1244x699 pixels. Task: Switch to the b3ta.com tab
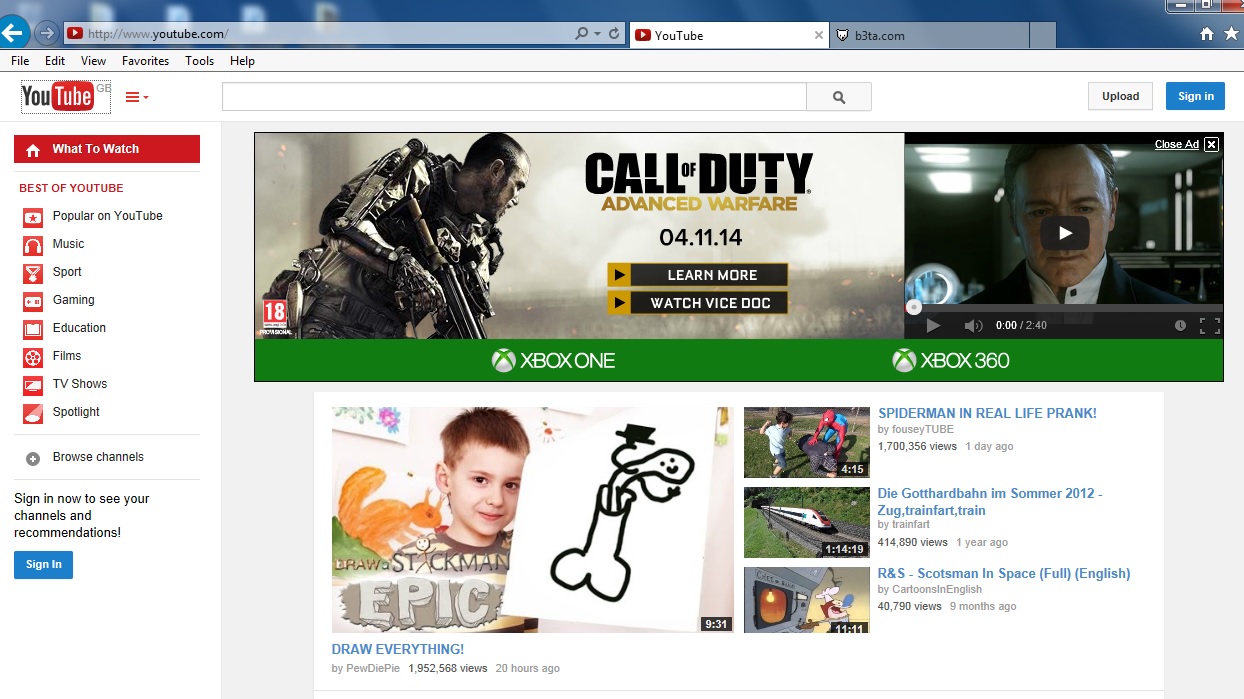pos(929,35)
